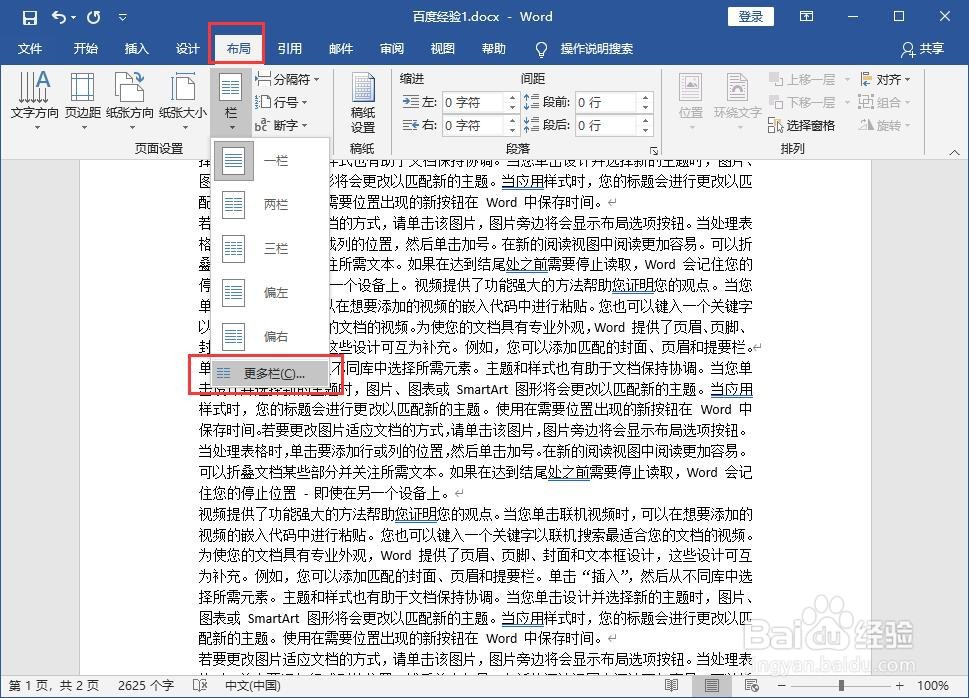This screenshot has width=969, height=698.
Task: Switch to the 设计 (Design) tab
Action: click(x=187, y=49)
